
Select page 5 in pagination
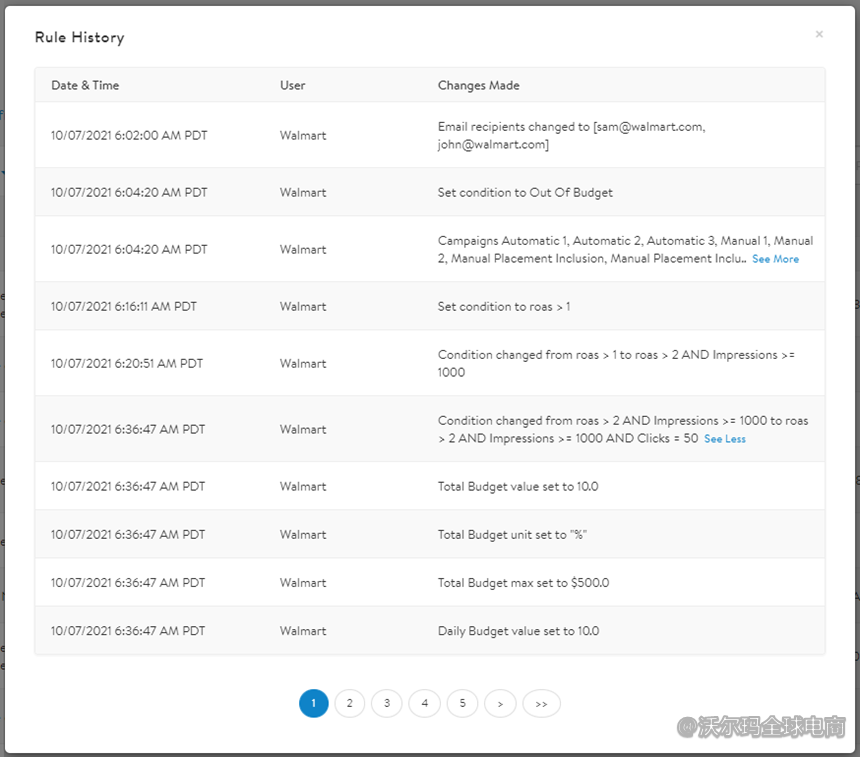coord(462,704)
